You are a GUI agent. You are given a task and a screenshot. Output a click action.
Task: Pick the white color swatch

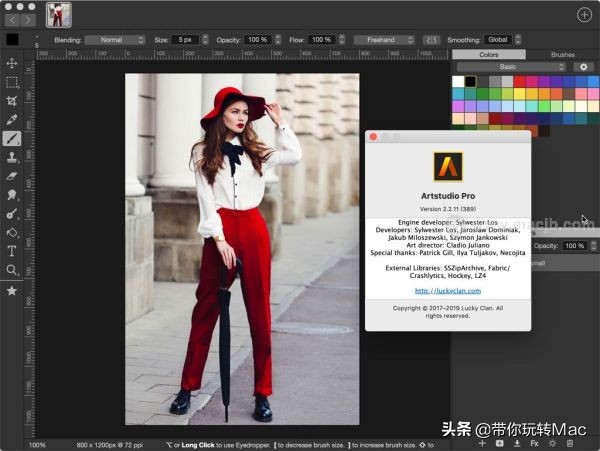tap(458, 81)
